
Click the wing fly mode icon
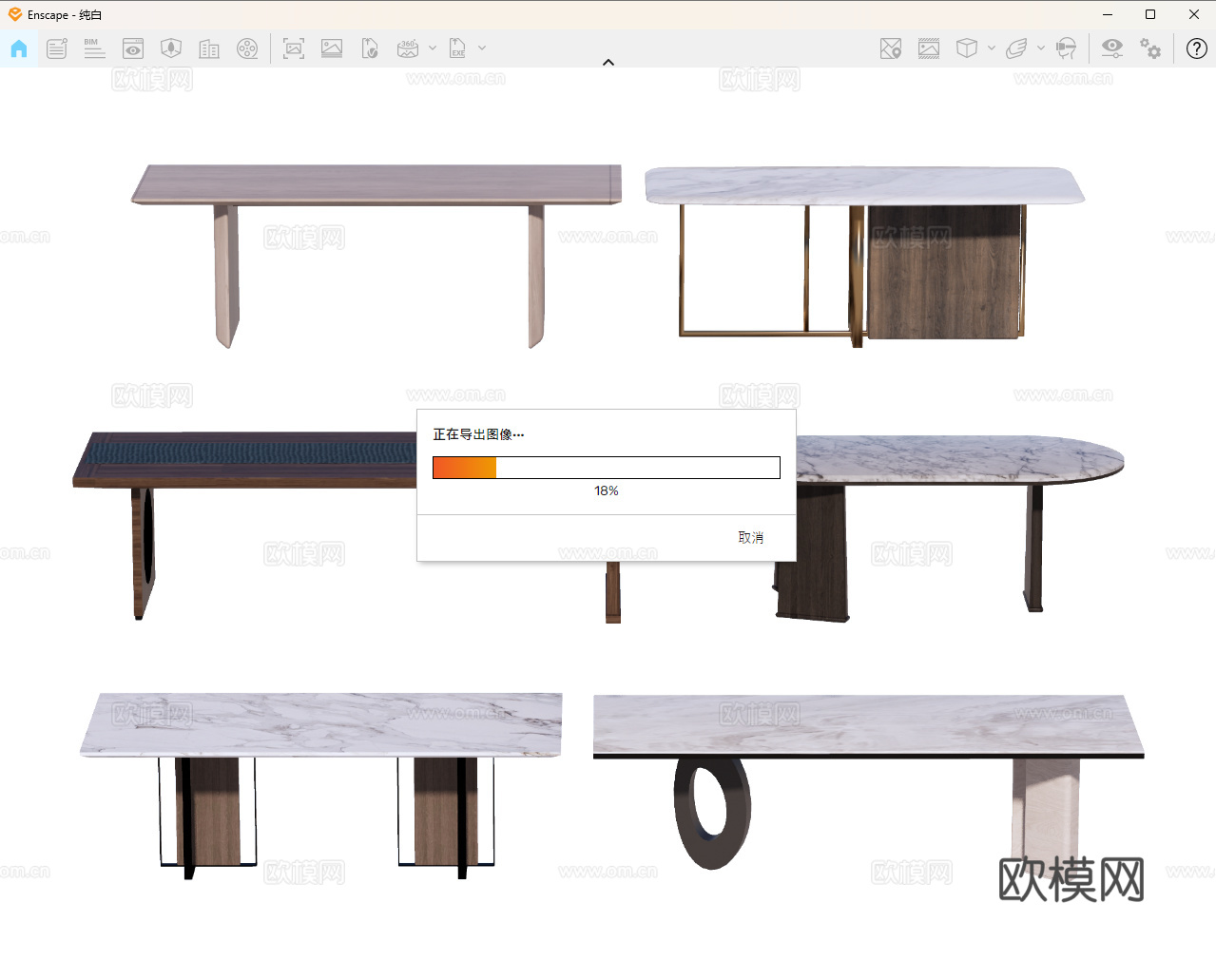click(1016, 48)
